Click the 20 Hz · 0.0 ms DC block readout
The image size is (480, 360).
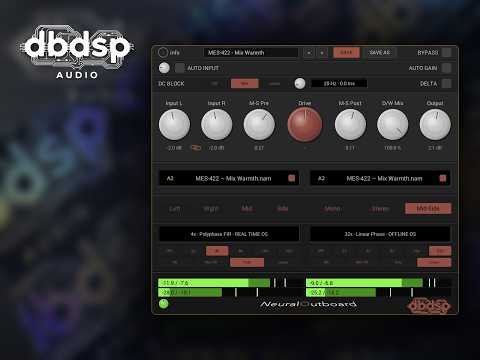pyautogui.click(x=339, y=83)
